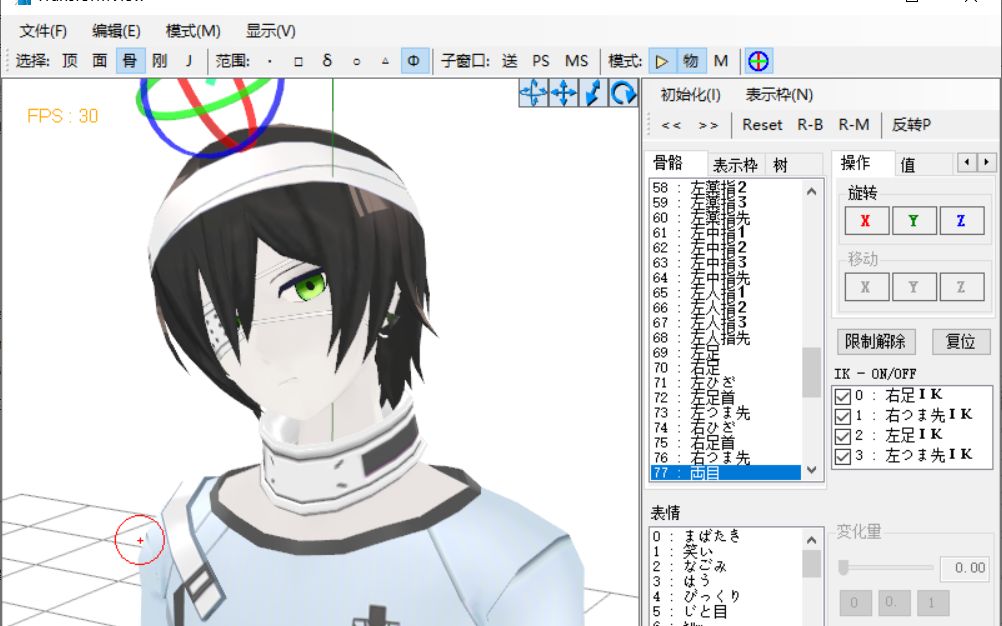Click the 复位 reset button

click(960, 341)
